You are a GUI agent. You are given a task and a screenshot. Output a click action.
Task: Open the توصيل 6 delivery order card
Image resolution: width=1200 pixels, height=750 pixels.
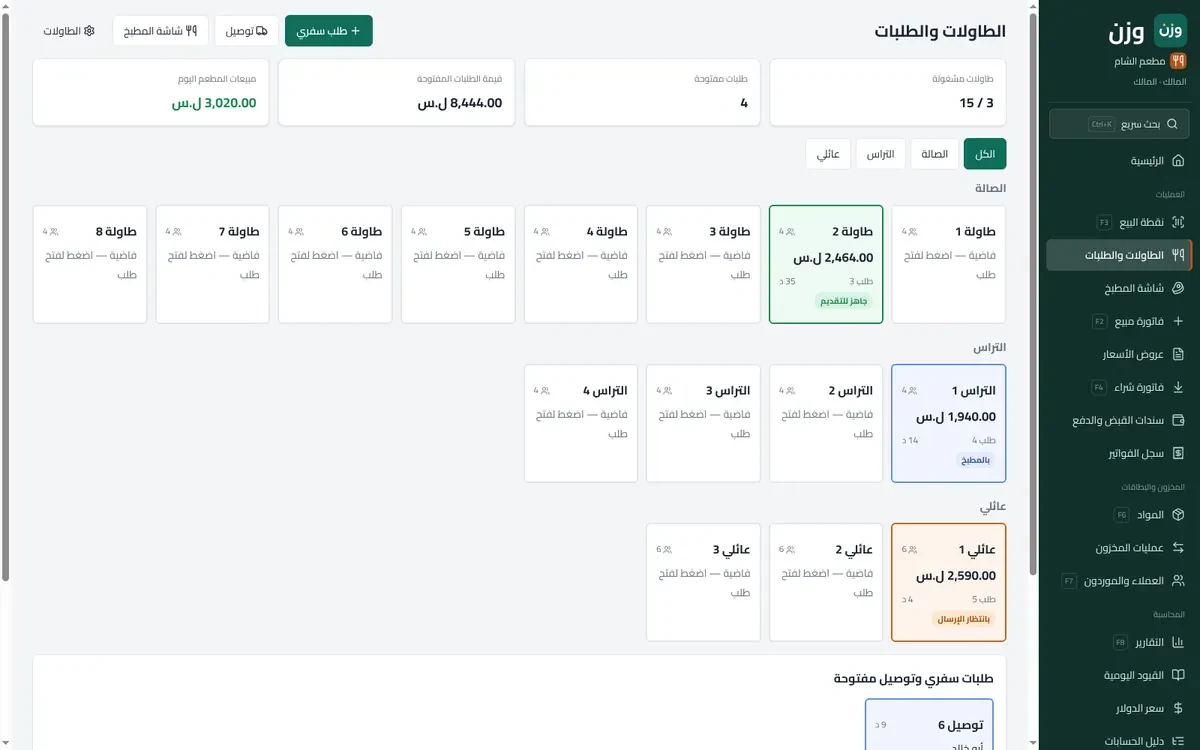click(929, 725)
